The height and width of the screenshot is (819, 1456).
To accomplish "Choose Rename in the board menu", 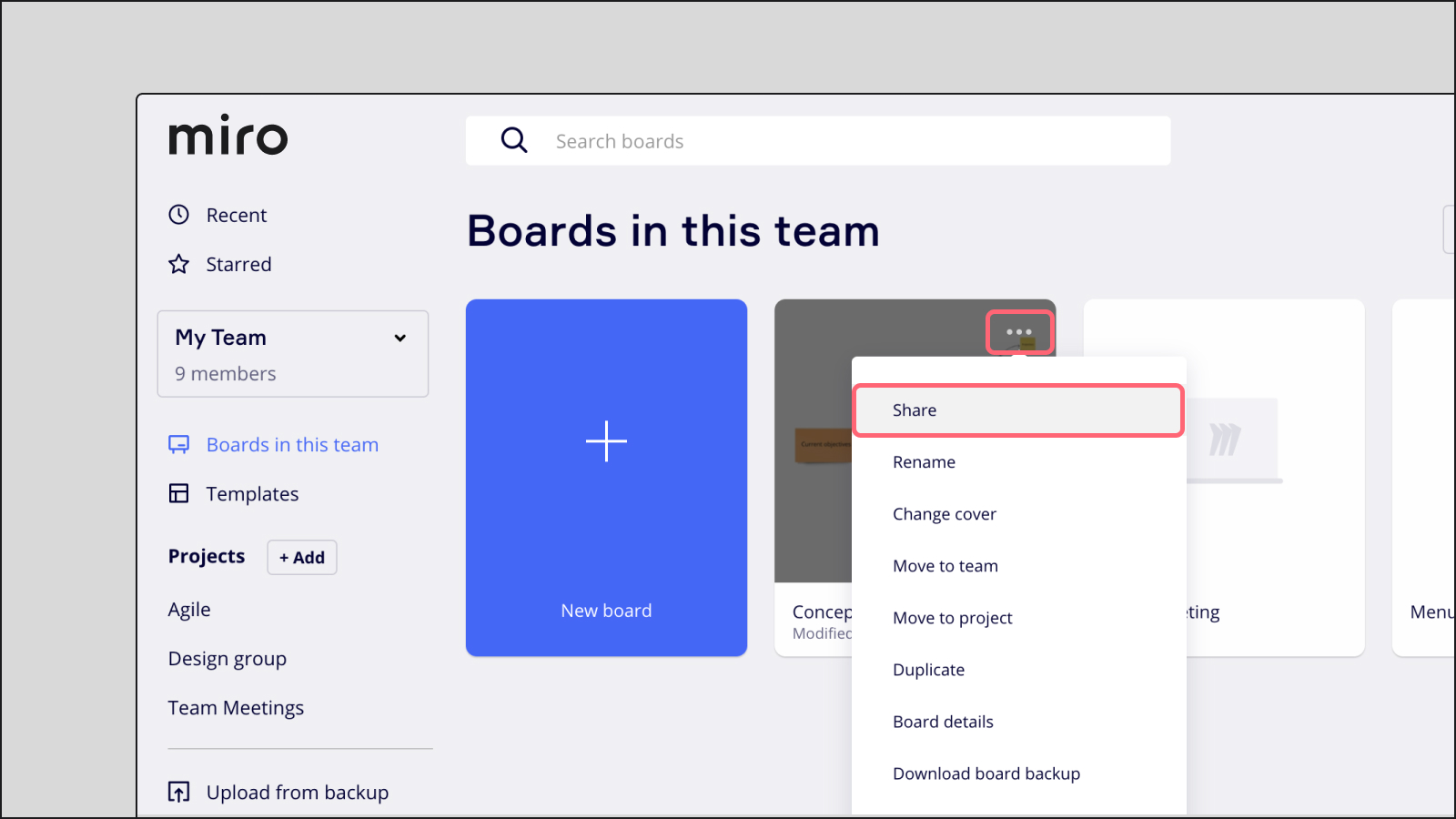I will (x=924, y=462).
